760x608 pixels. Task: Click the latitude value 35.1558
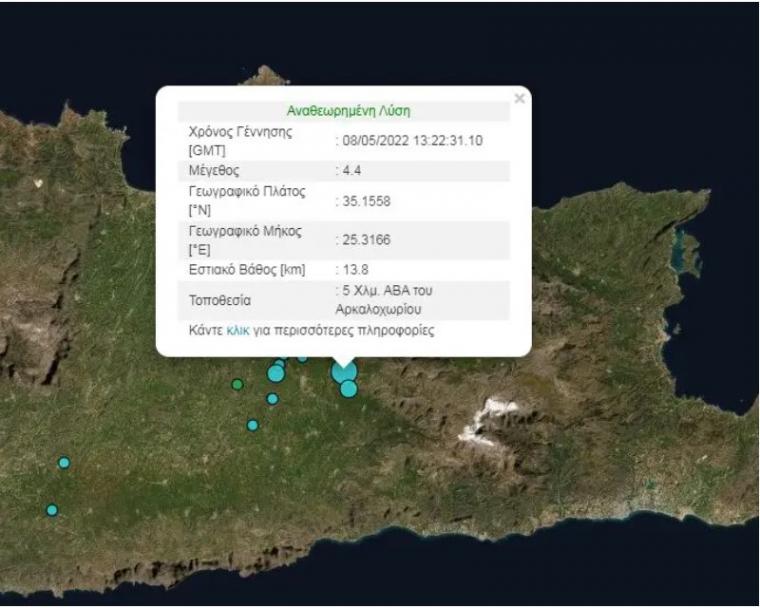[365, 201]
